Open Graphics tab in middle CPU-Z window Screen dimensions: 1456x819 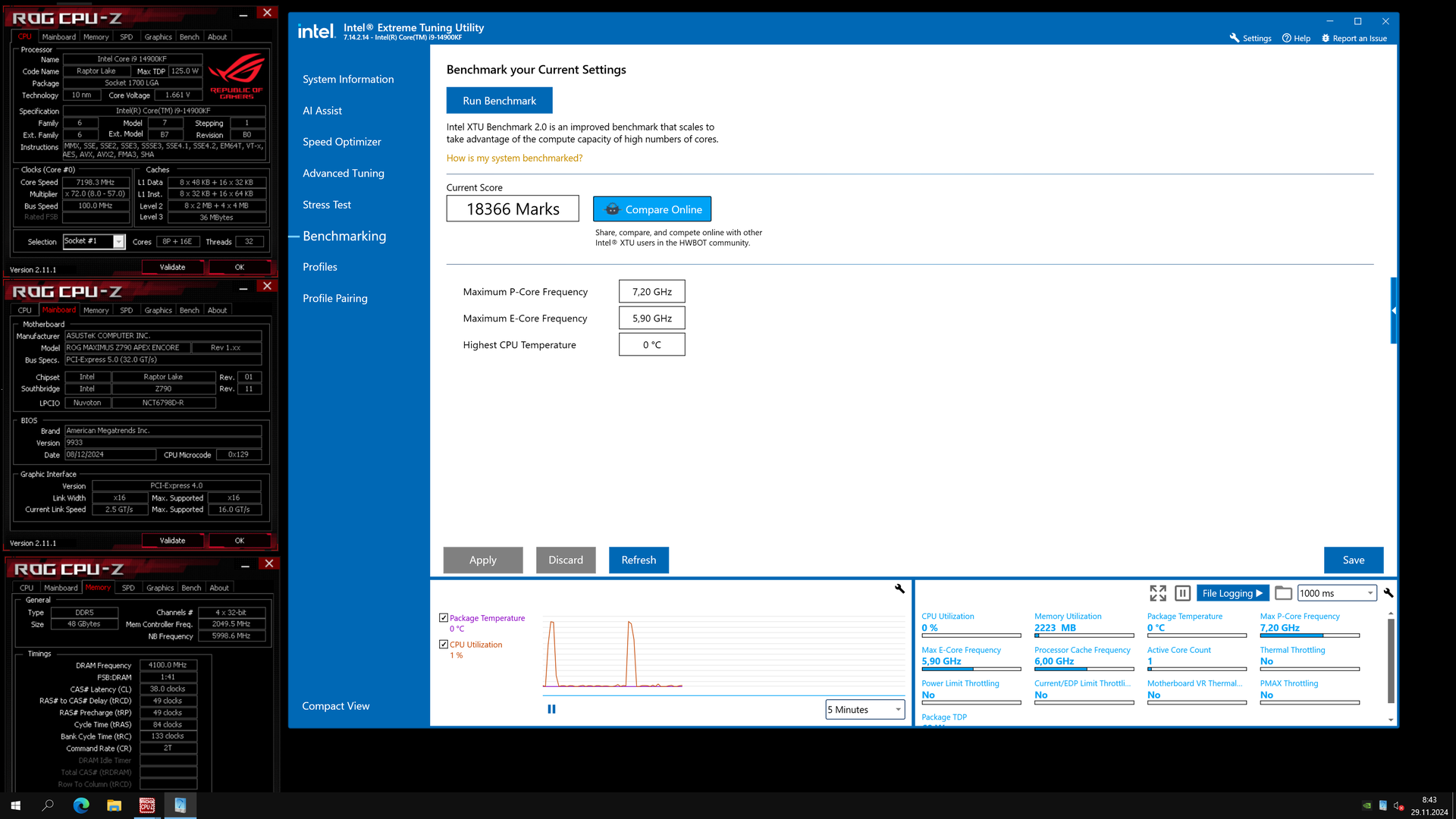click(x=158, y=310)
